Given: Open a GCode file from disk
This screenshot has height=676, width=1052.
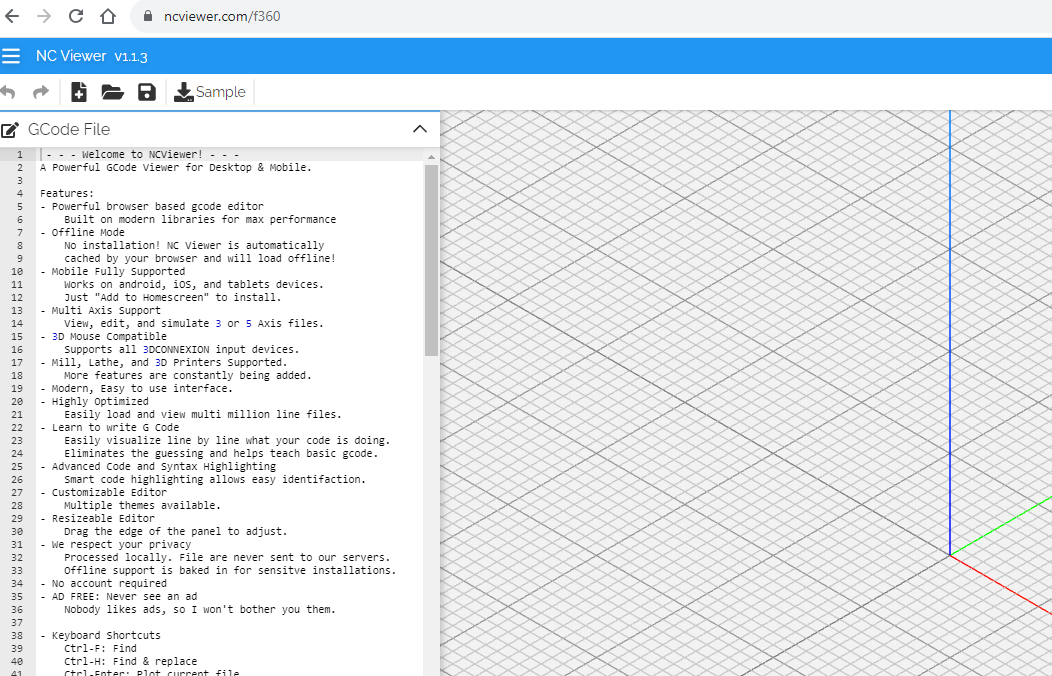Looking at the screenshot, I should tap(113, 91).
